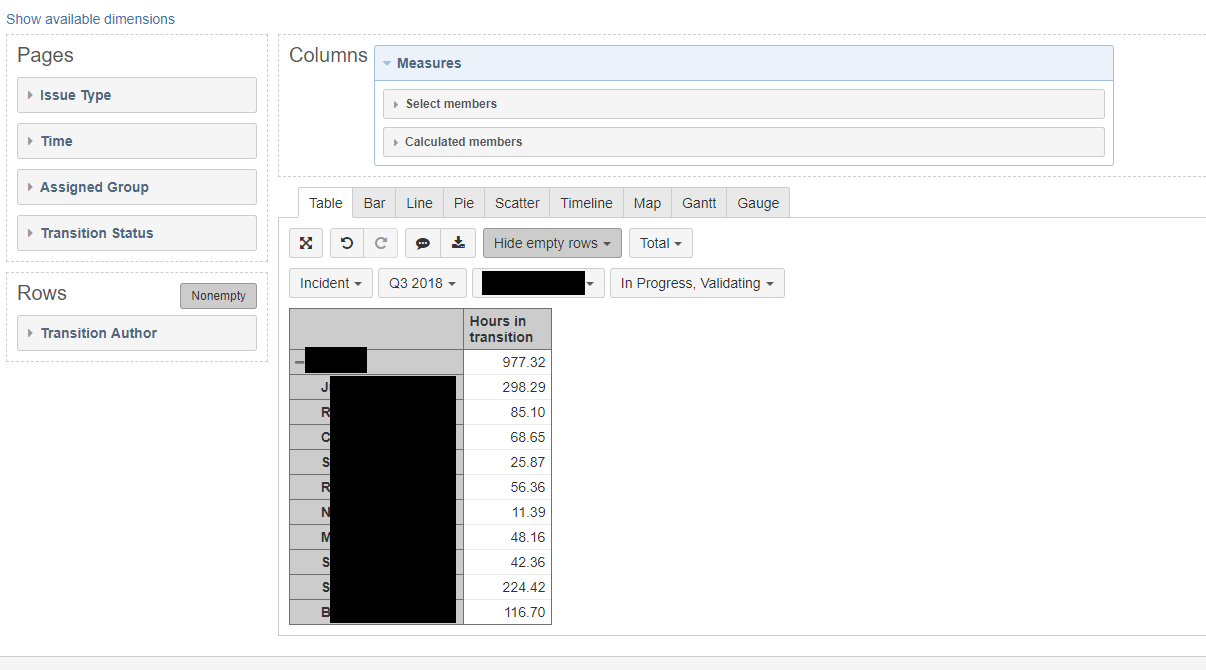Click the 25.87 value cell

coord(507,462)
